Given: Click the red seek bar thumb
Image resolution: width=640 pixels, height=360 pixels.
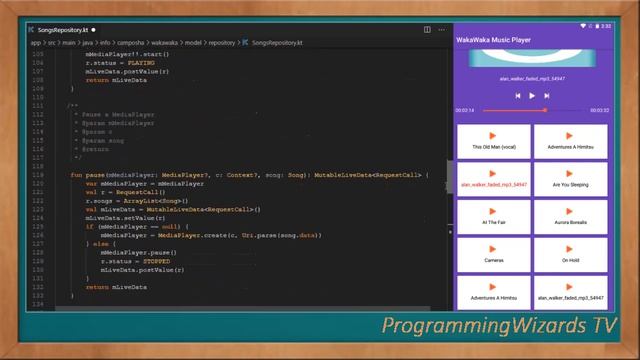Looking at the screenshot, I should pos(545,110).
